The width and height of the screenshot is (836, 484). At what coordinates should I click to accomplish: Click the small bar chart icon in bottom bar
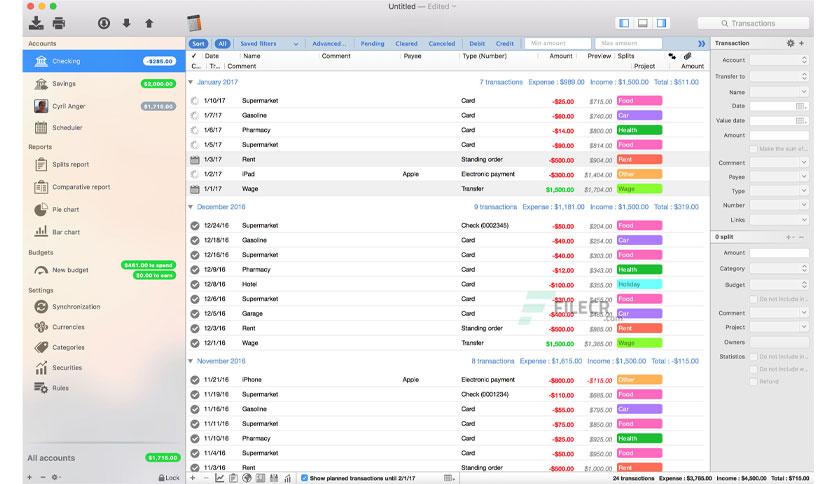tap(288, 478)
